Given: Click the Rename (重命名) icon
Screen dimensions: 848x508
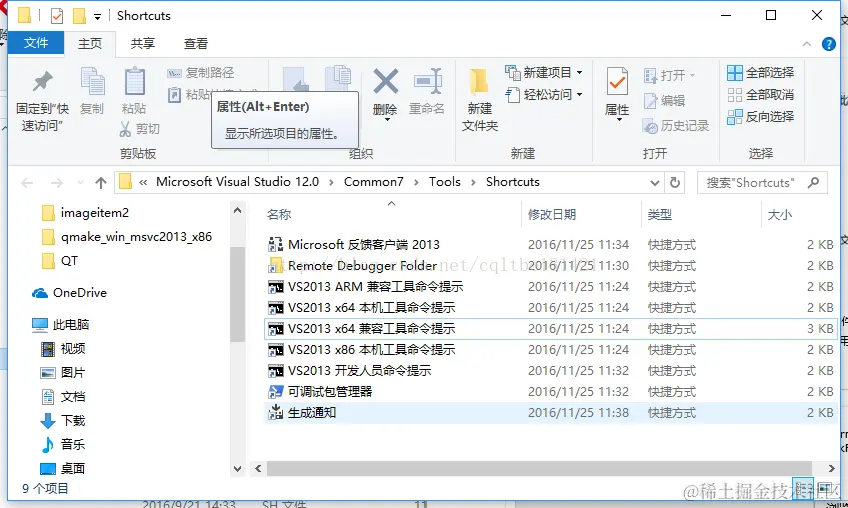Looking at the screenshot, I should 427,92.
